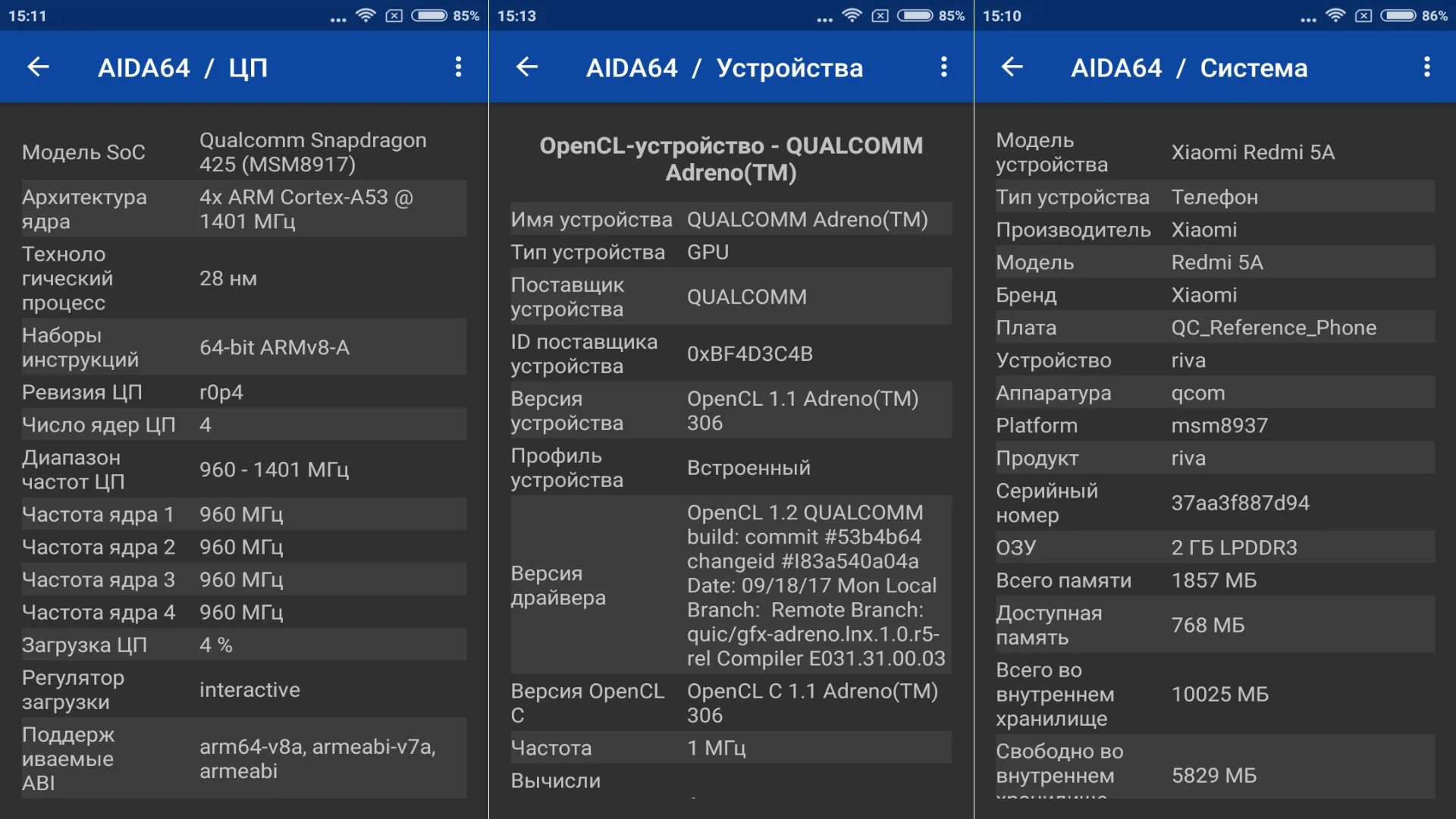The height and width of the screenshot is (819, 1456).
Task: Select the 'Redmi 5A' model value
Action: click(x=1216, y=262)
